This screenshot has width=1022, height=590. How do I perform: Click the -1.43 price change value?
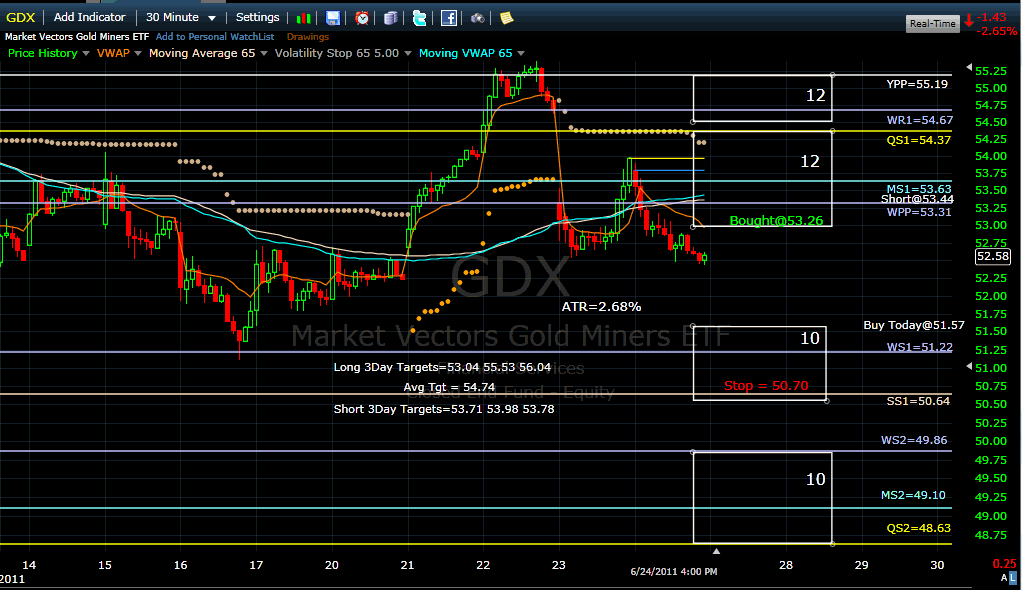click(991, 18)
